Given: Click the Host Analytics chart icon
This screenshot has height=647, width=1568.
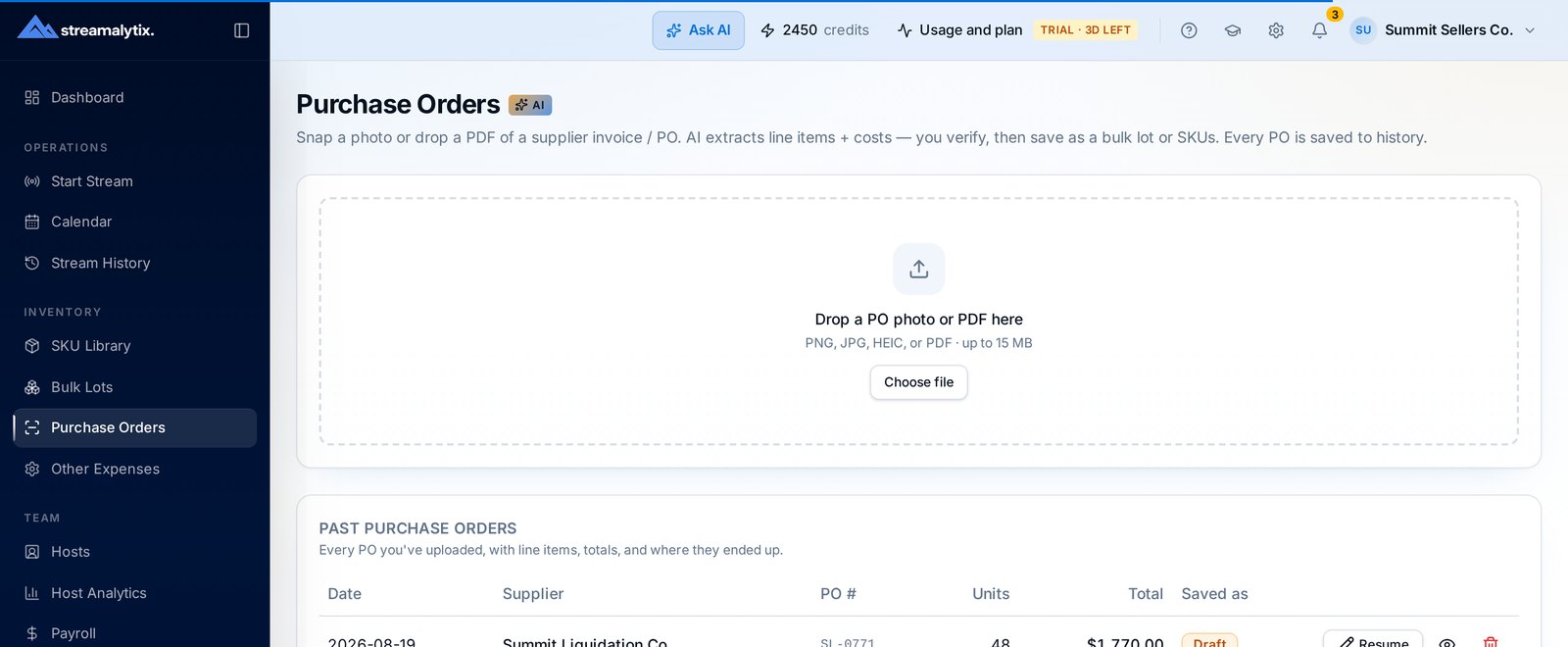Looking at the screenshot, I should (x=32, y=593).
